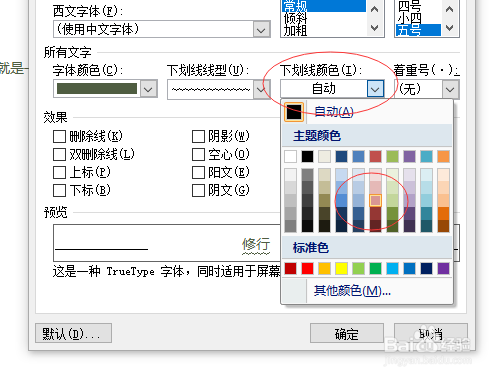Enable the 阴影(W) shadow effect
This screenshot has width=501, height=378.
tap(198, 136)
